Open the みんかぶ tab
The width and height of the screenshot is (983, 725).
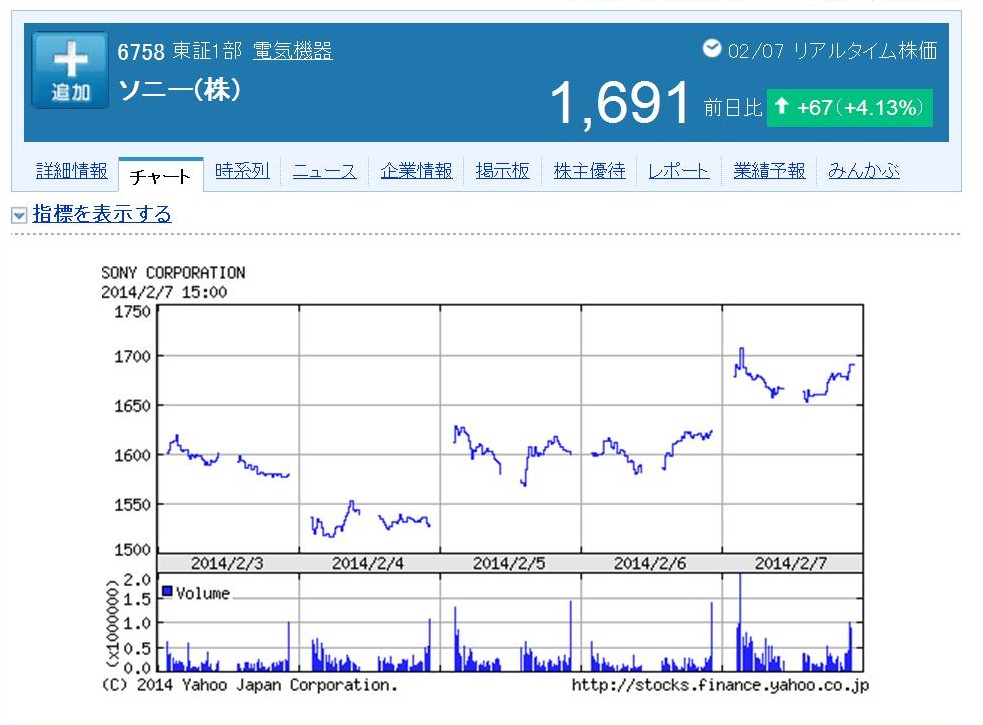click(864, 171)
